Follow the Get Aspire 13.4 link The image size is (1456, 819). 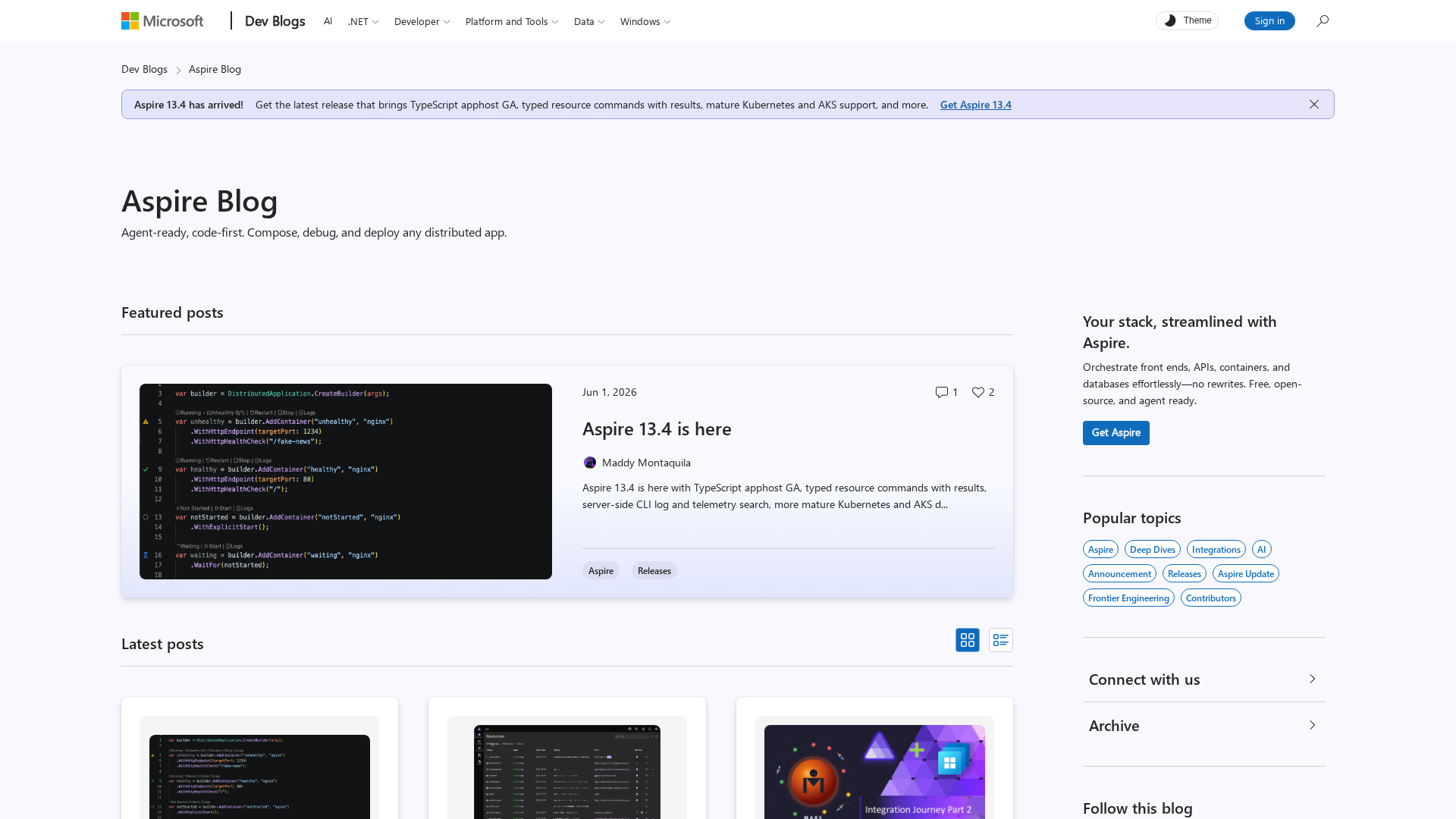coord(975,105)
